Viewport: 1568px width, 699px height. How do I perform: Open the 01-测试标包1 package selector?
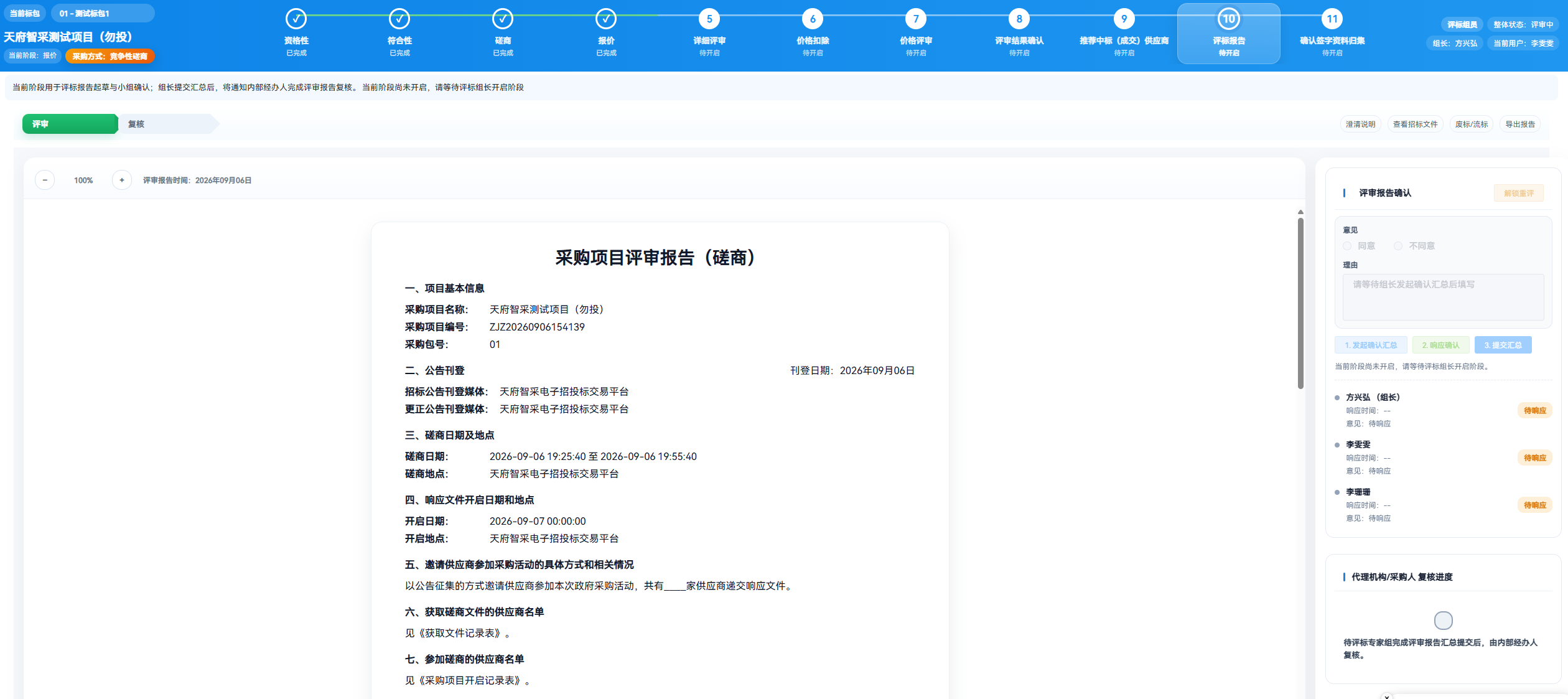103,13
